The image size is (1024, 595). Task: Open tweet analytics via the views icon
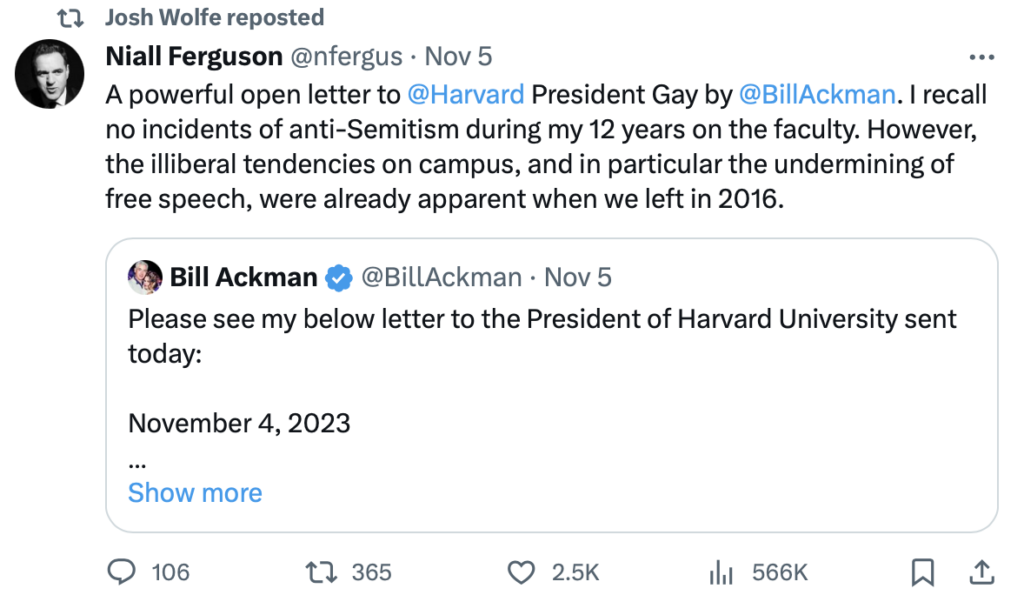click(x=719, y=572)
